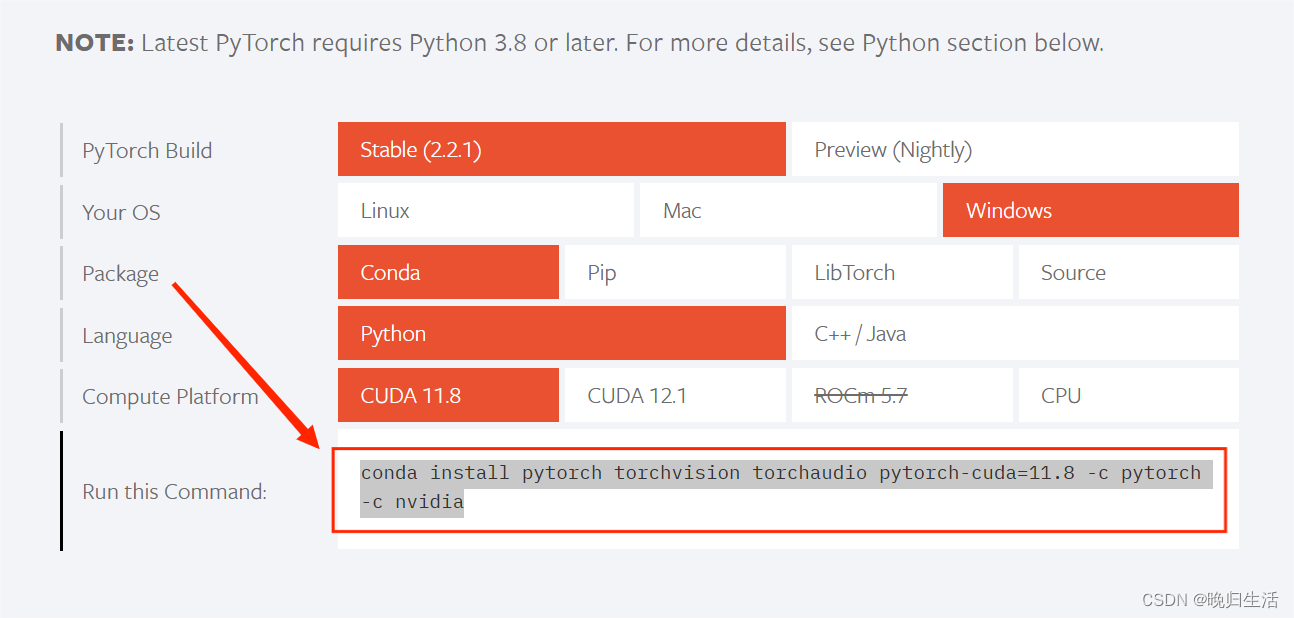Click the Compute Platform row label
1294x618 pixels.
click(x=170, y=396)
